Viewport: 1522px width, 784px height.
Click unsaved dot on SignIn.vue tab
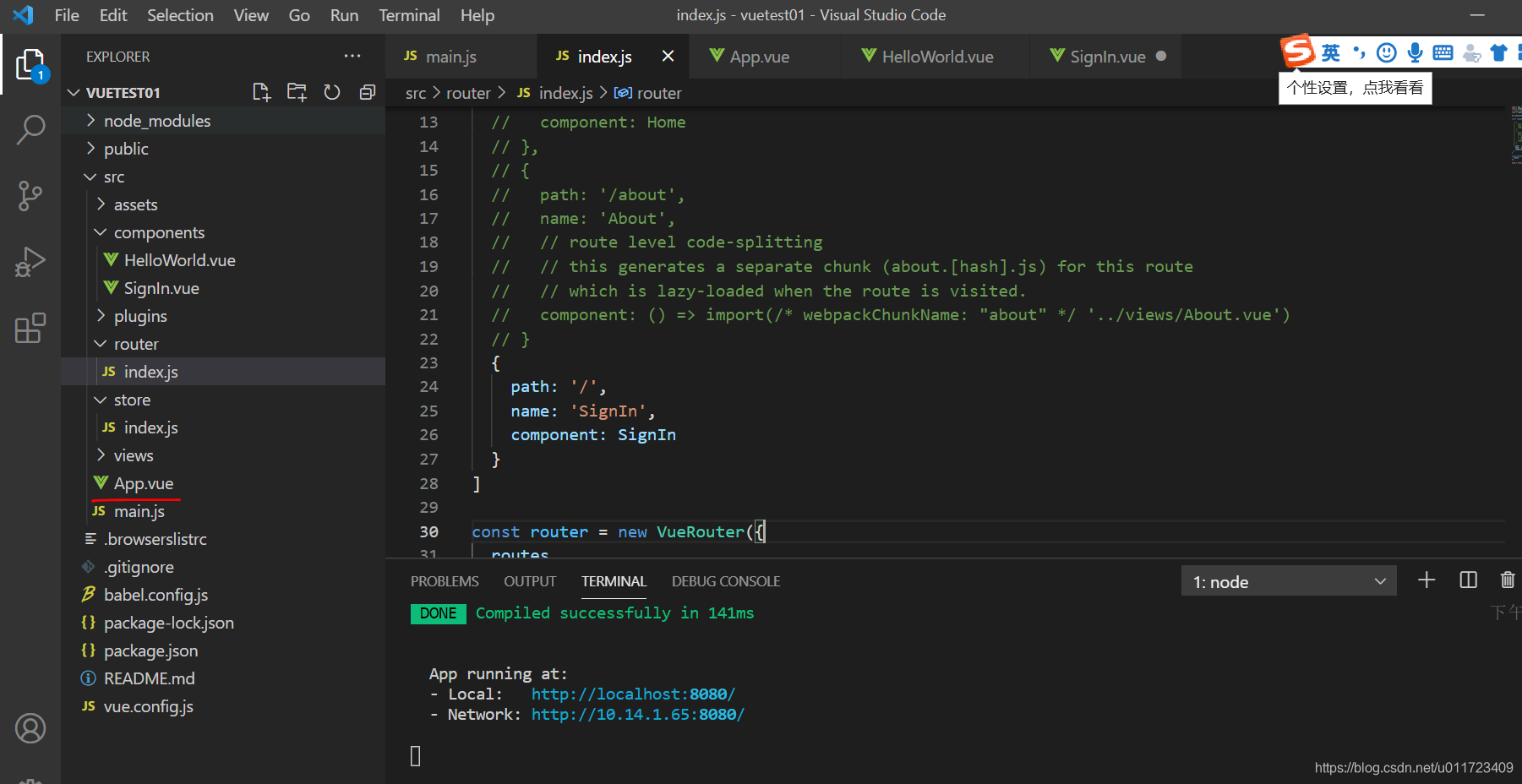[x=1161, y=56]
